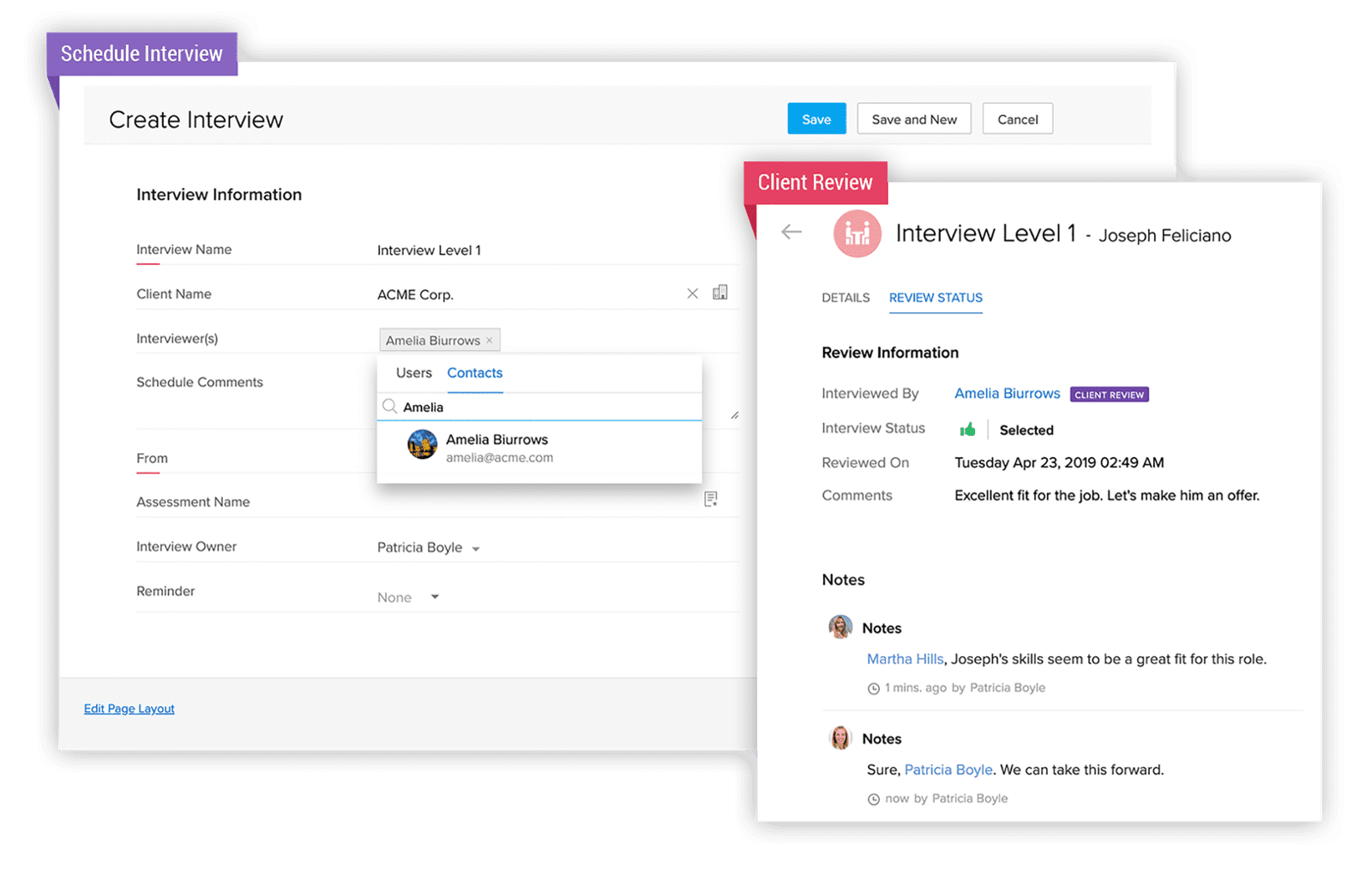
Task: Click the green thumbs-up status icon
Action: tap(967, 429)
